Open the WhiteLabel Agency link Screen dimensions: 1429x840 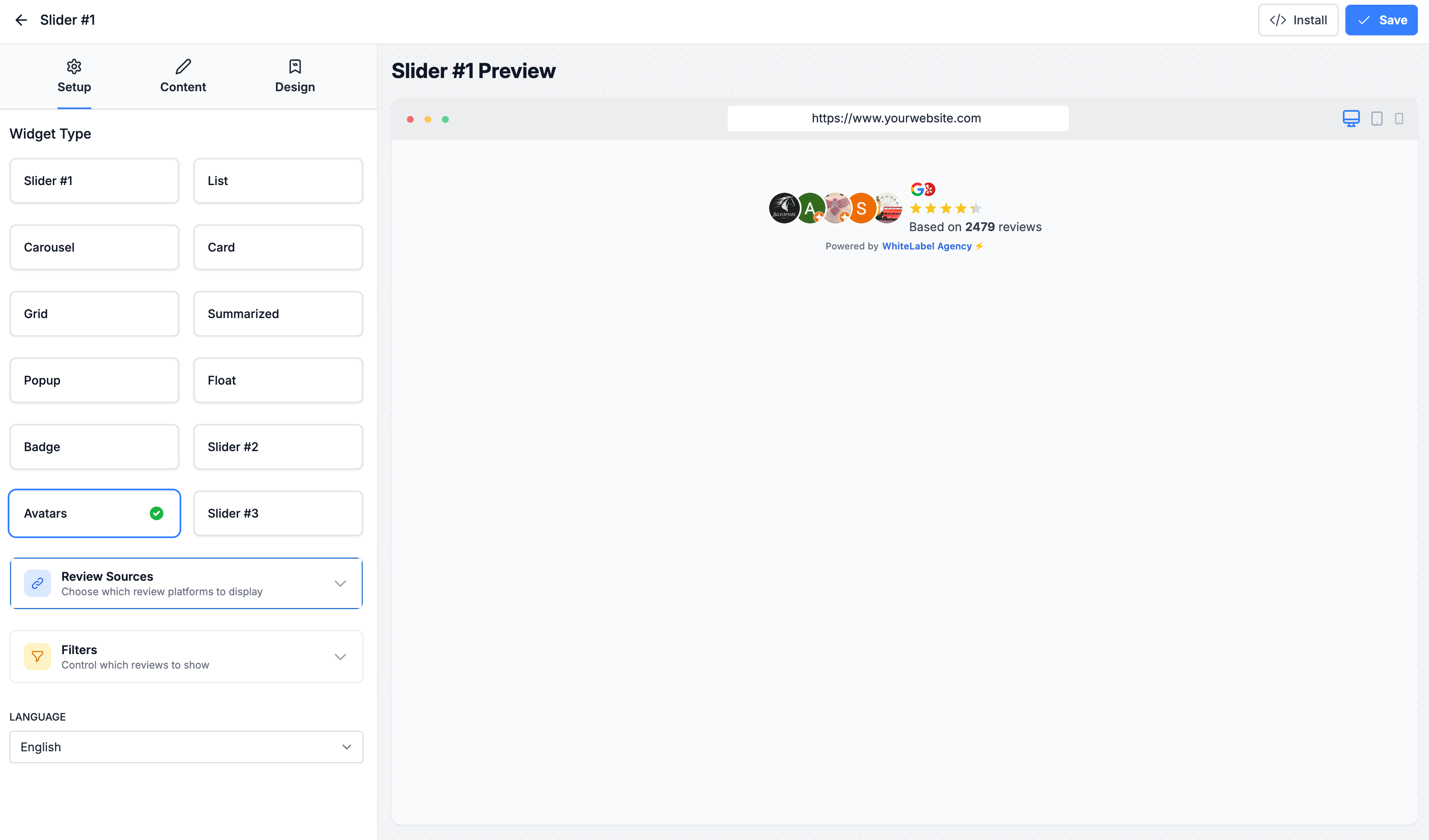coord(927,246)
